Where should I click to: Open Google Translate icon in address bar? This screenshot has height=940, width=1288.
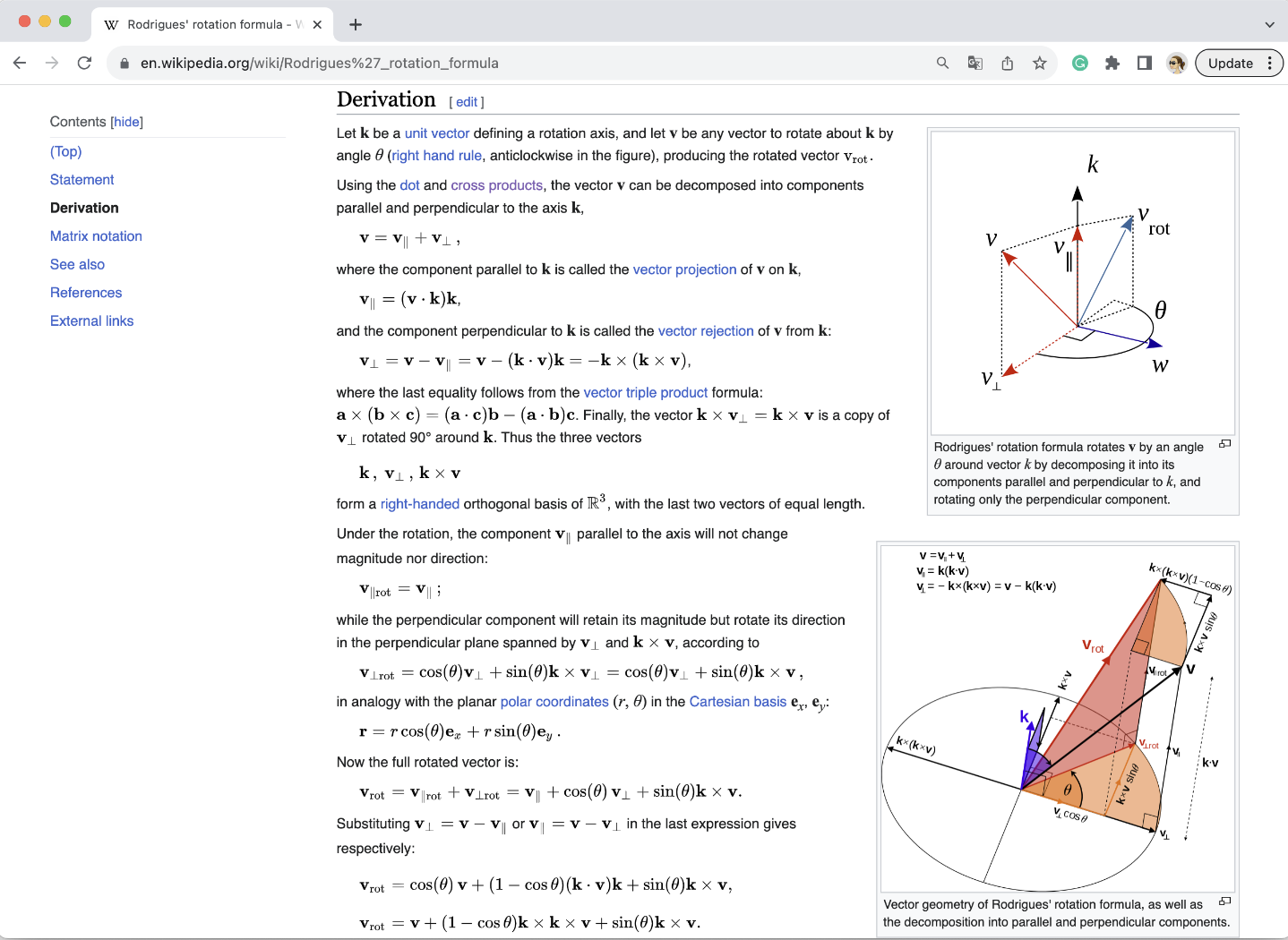(975, 63)
